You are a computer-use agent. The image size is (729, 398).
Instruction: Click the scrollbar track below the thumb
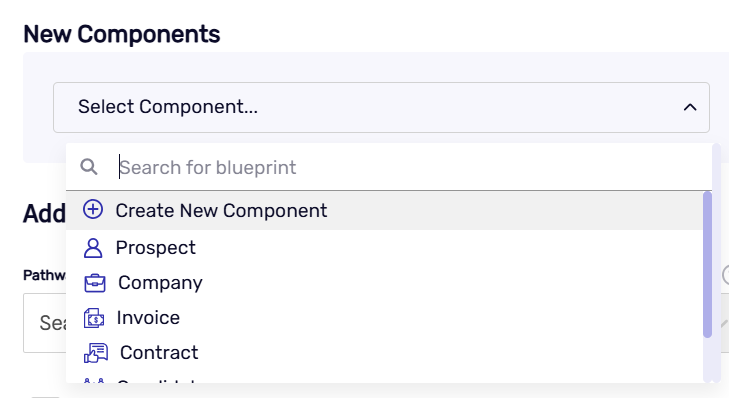(x=708, y=359)
